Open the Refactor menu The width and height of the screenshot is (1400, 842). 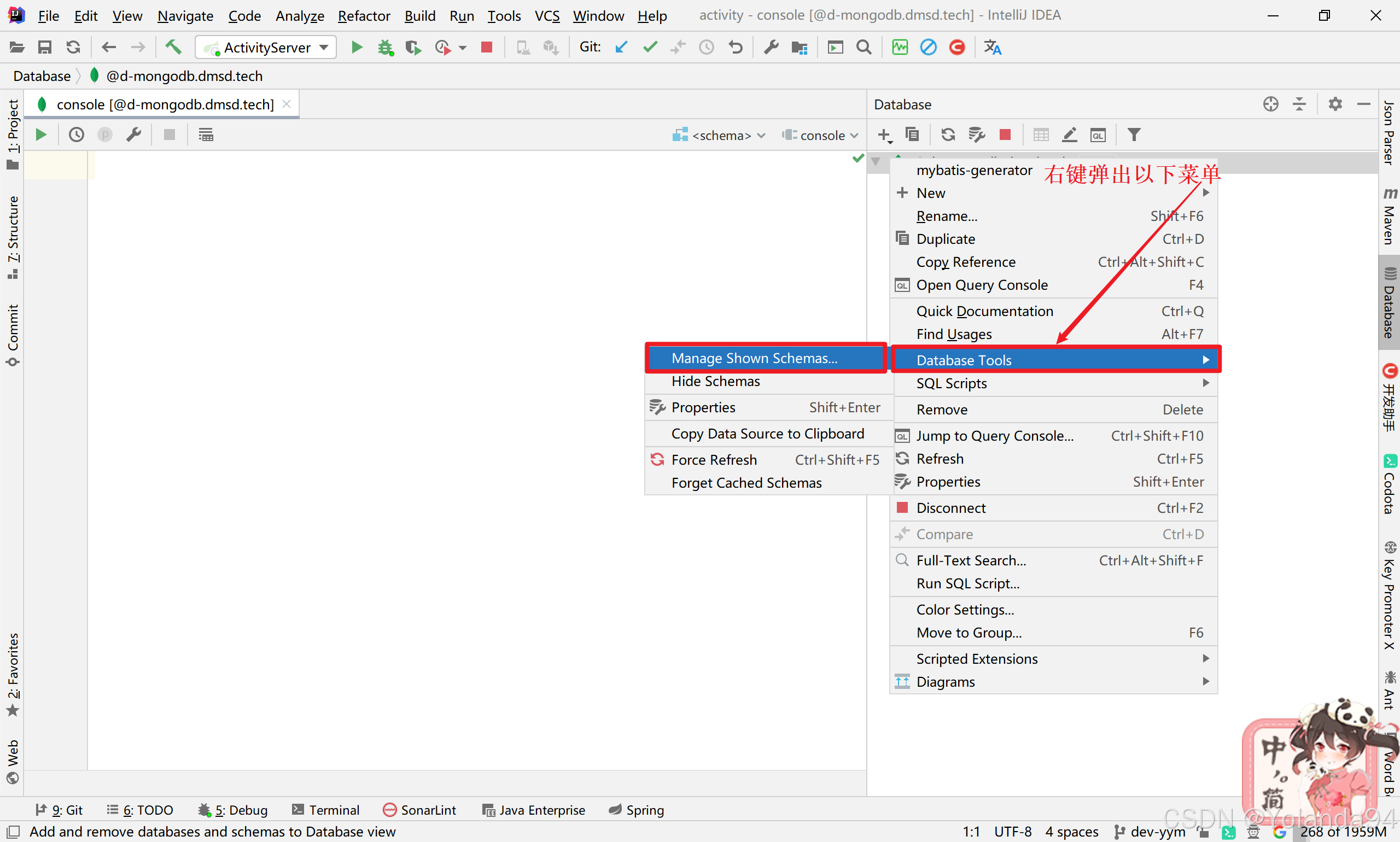tap(364, 16)
